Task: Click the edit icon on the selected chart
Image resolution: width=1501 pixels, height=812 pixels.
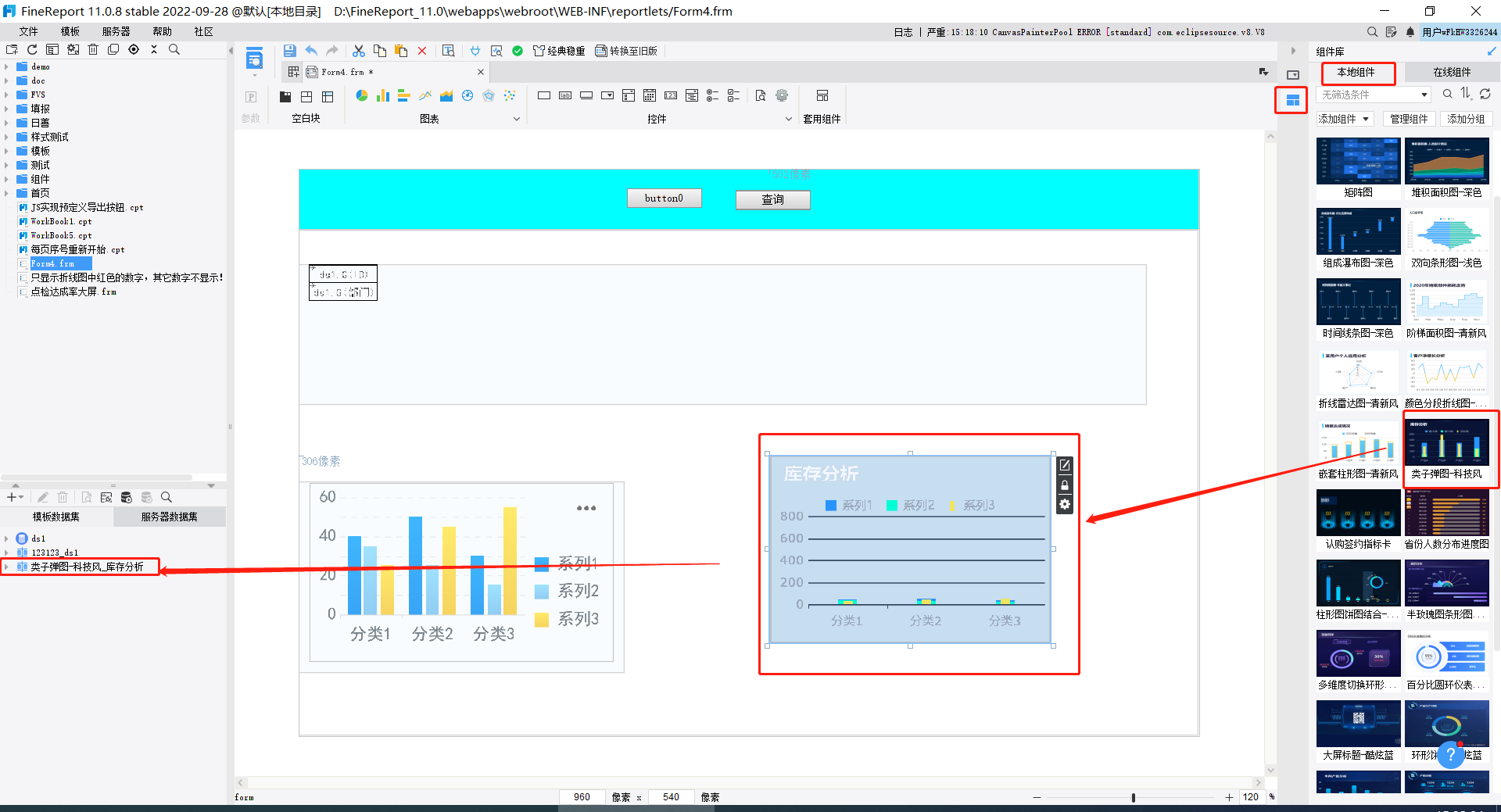Action: pyautogui.click(x=1065, y=465)
